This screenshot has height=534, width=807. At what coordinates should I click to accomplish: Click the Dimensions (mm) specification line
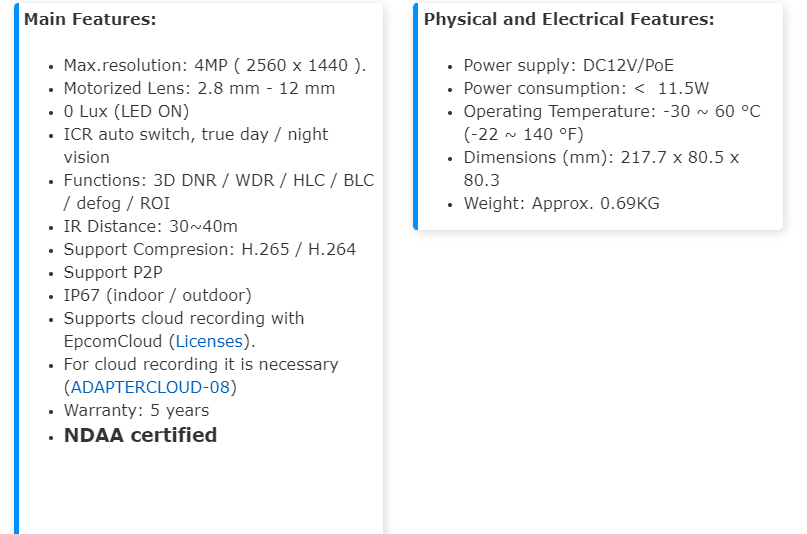tap(601, 157)
